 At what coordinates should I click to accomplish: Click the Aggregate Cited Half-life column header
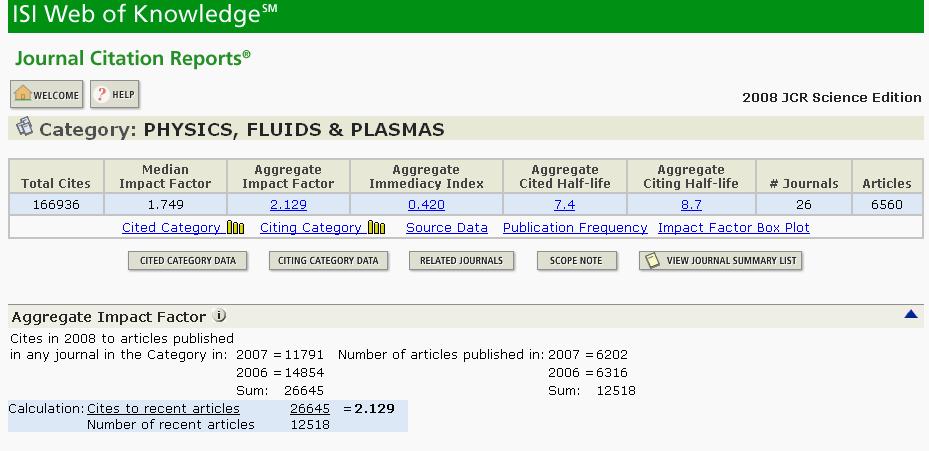tap(565, 177)
